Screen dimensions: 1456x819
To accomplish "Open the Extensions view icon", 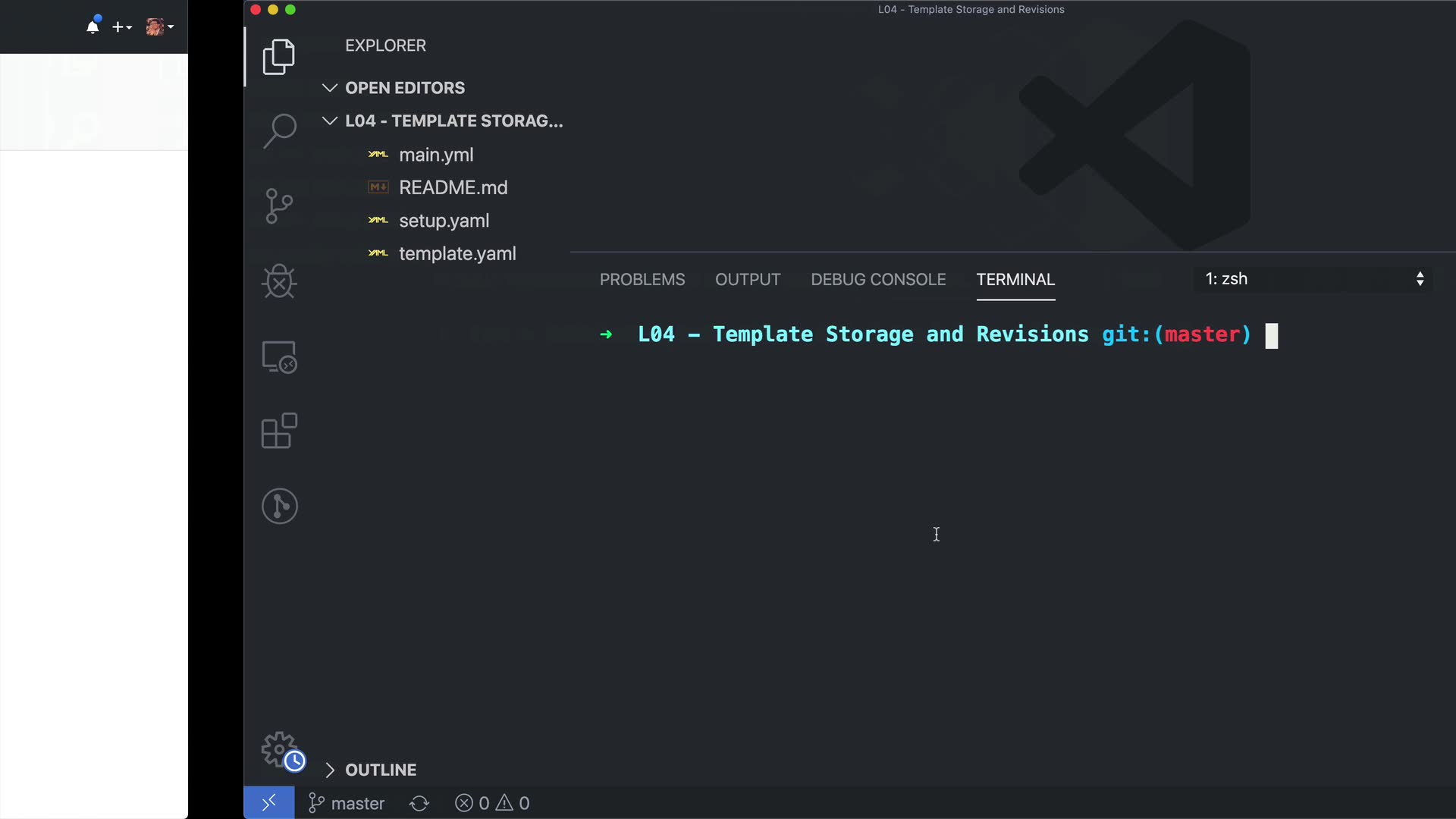I will pos(278,431).
